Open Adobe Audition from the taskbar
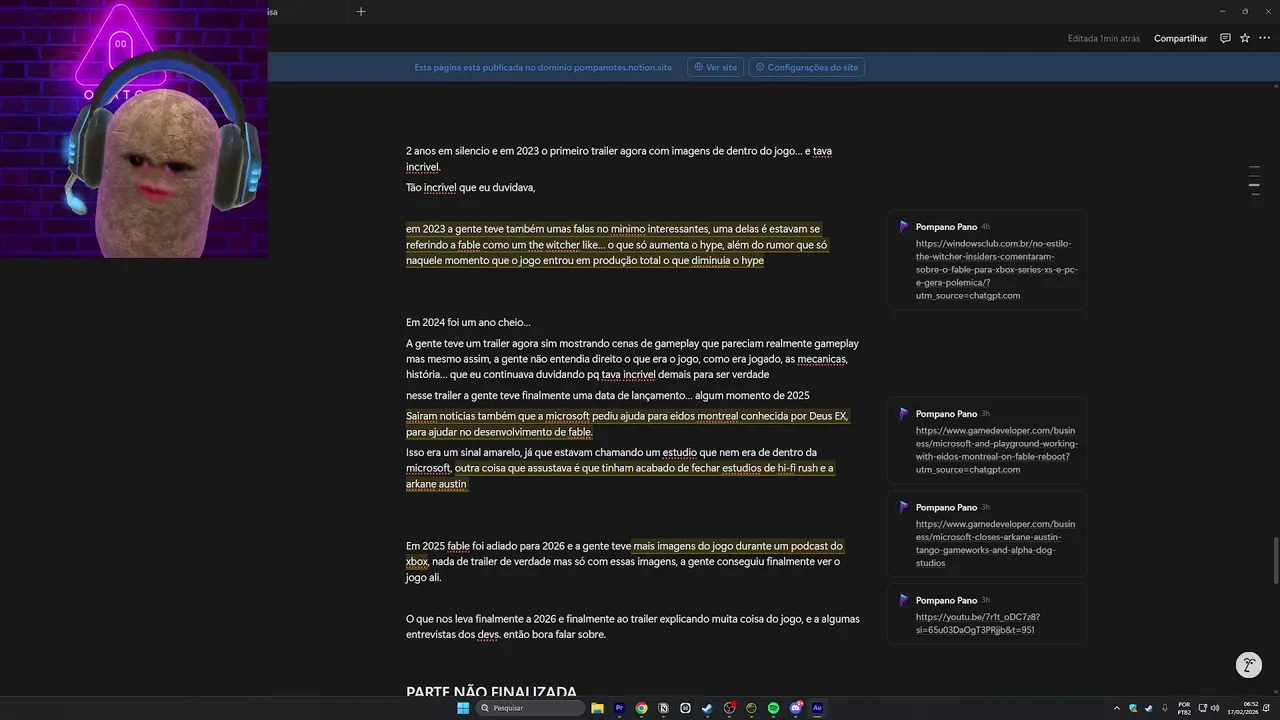The width and height of the screenshot is (1280, 720). (x=817, y=708)
